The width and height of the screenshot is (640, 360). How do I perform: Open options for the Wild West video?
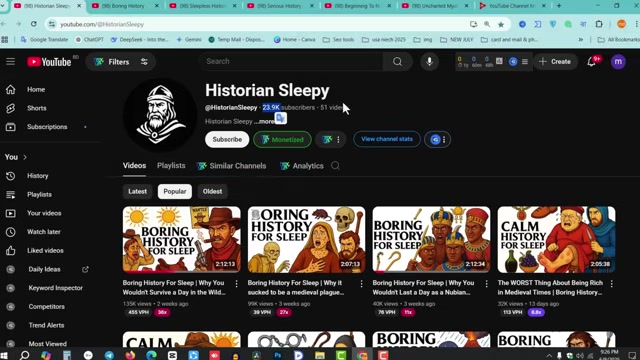236,283
